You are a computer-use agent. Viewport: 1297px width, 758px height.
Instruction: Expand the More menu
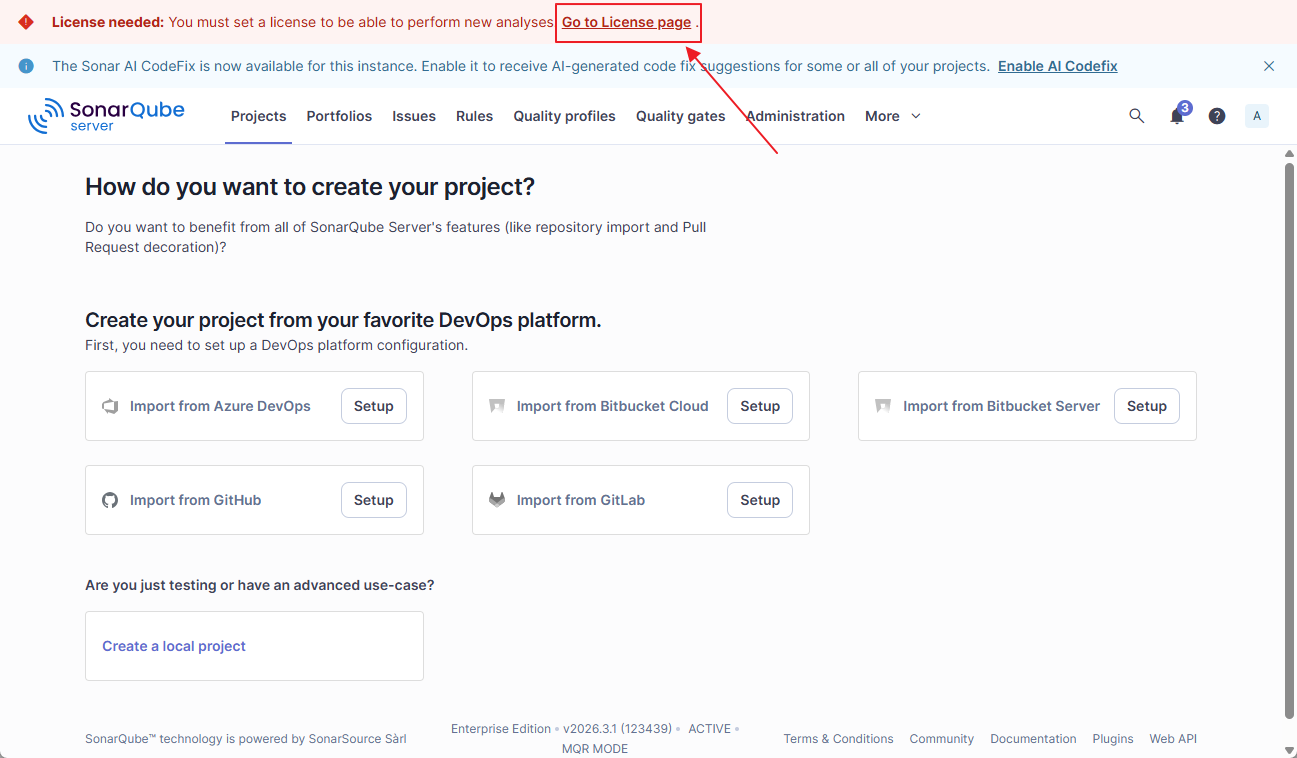click(893, 116)
